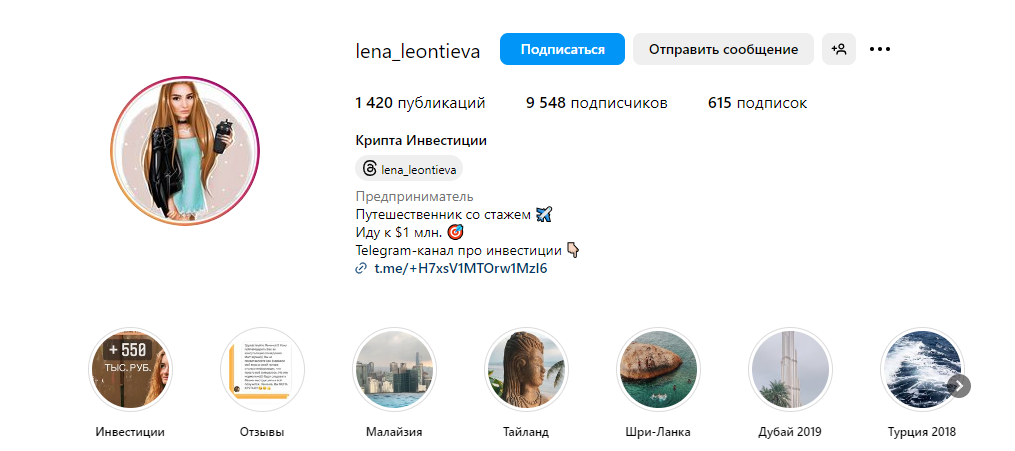Open the Малайзия highlight circle

pos(394,369)
